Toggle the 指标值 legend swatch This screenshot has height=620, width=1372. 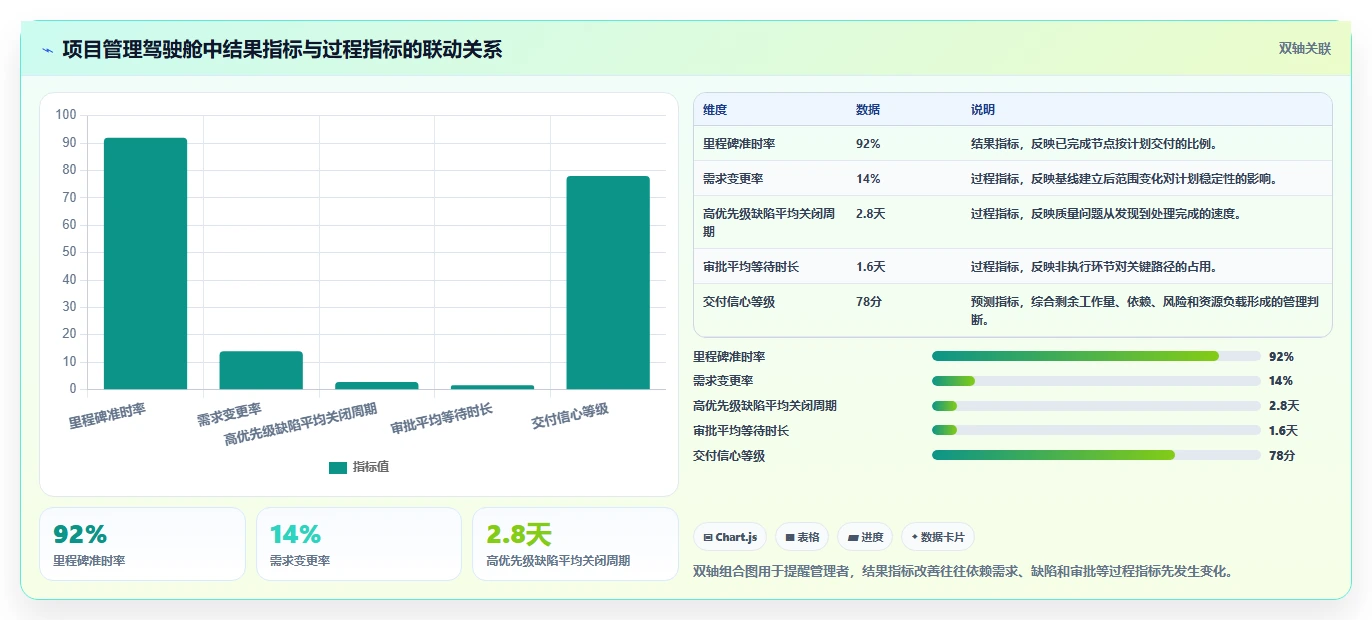(x=338, y=467)
